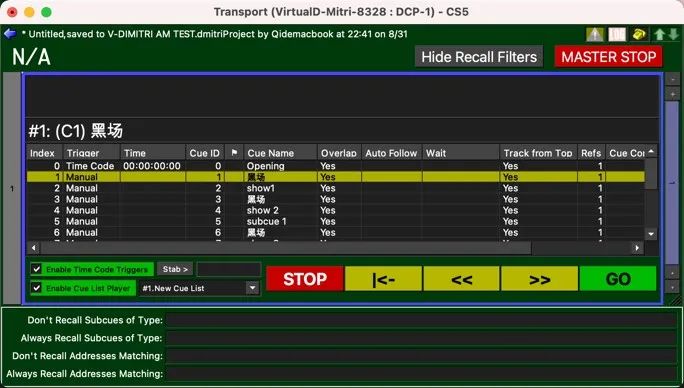Open the #1.New Cue List dropdown
This screenshot has height=388, width=684.
(199, 288)
